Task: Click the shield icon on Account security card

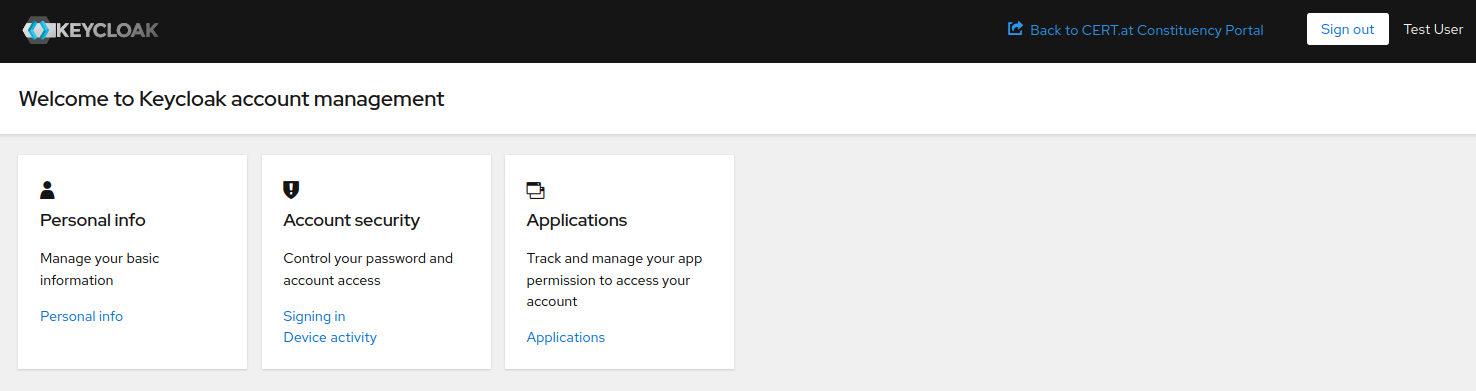Action: click(291, 189)
